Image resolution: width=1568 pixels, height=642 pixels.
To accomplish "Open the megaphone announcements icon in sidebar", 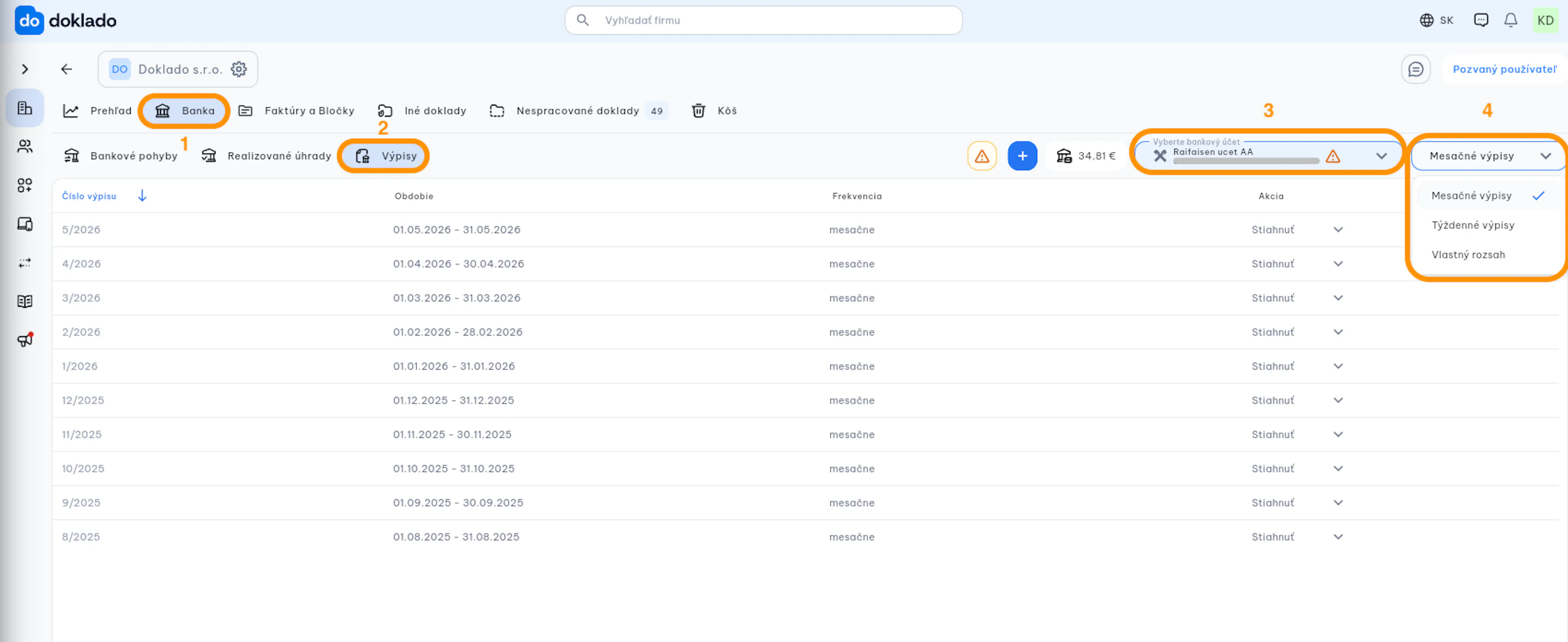I will point(25,339).
